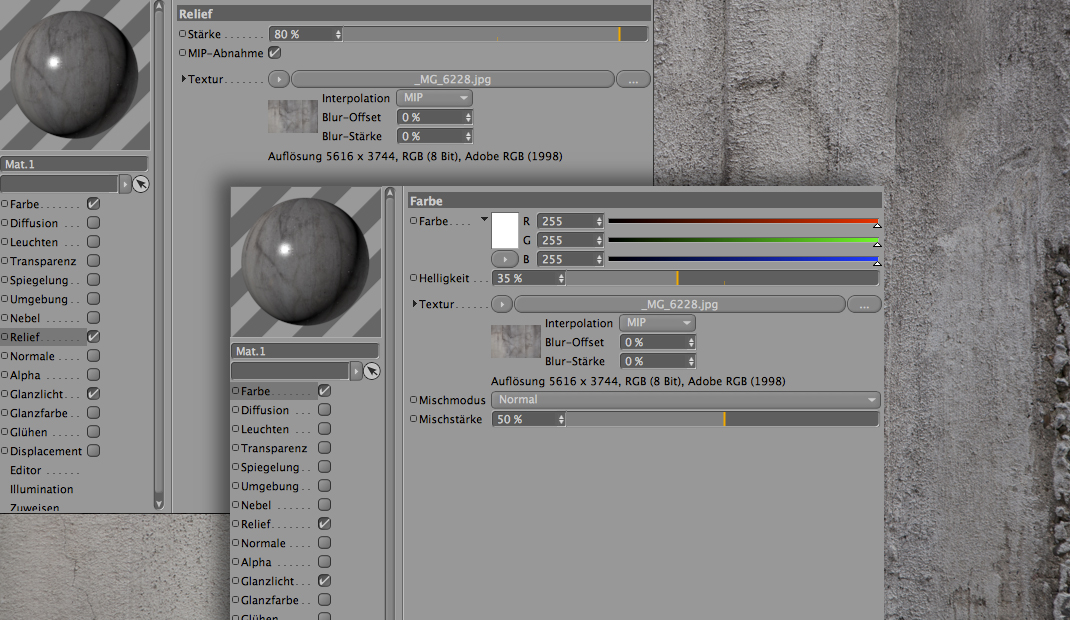The height and width of the screenshot is (620, 1070).
Task: Disable the MIP-Abnahme checkbox
Action: (274, 53)
